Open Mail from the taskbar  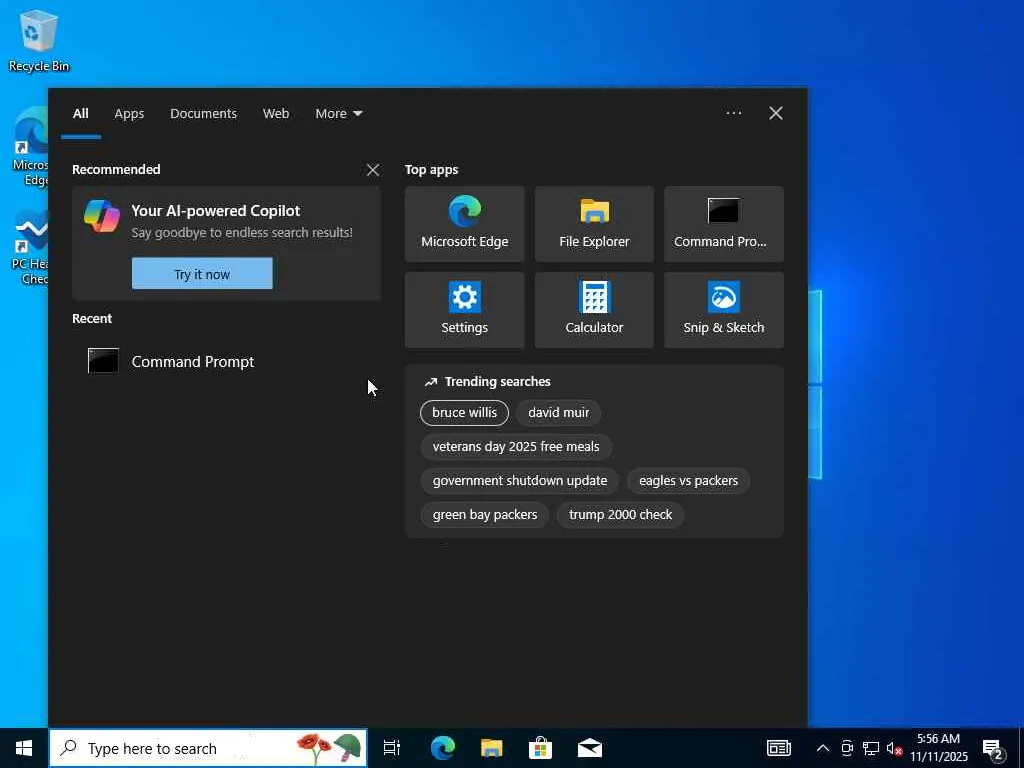(590, 748)
